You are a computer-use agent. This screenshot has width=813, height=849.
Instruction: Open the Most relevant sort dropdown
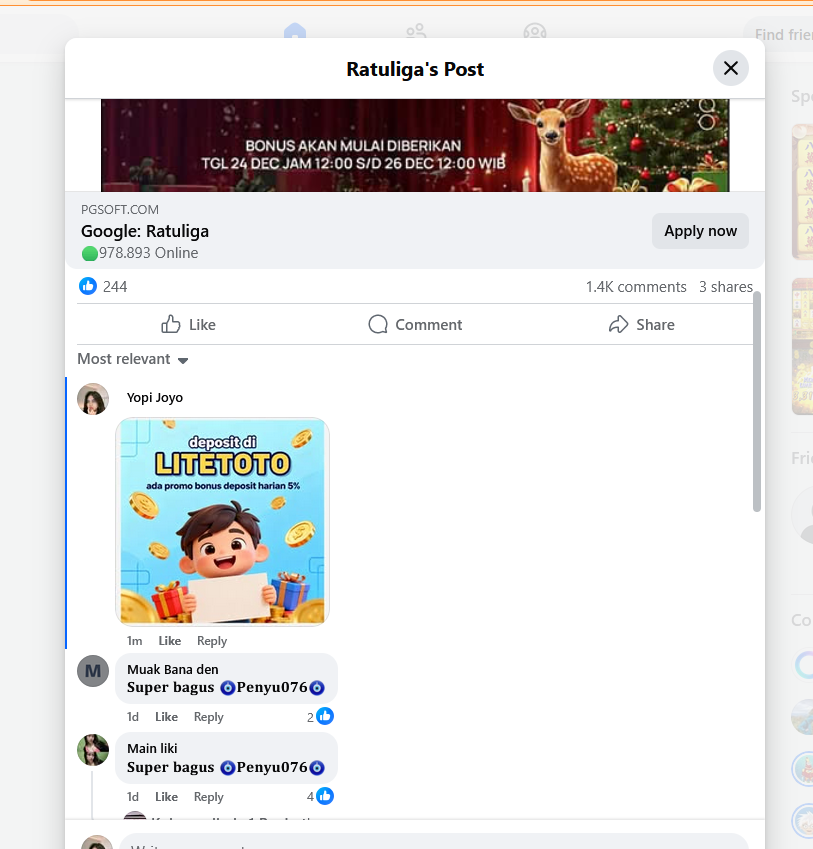tap(133, 359)
